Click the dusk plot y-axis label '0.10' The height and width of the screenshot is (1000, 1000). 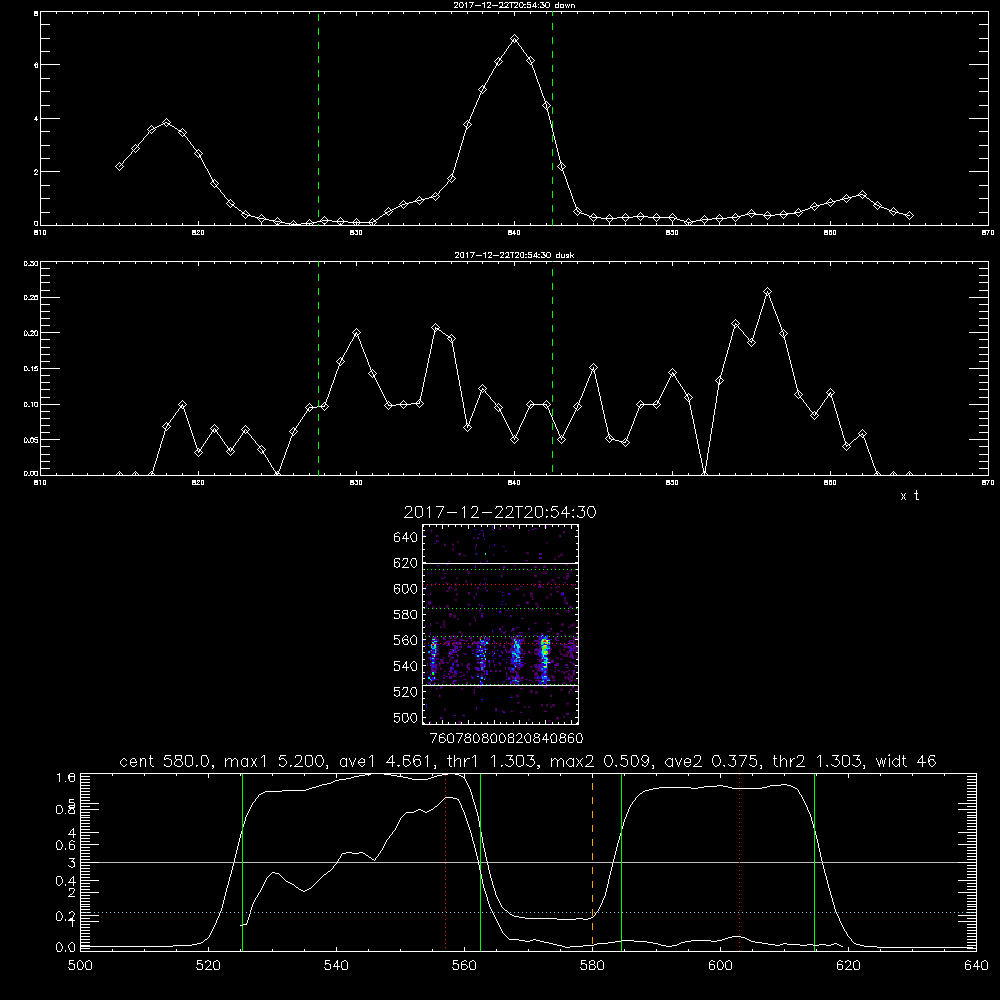31,404
